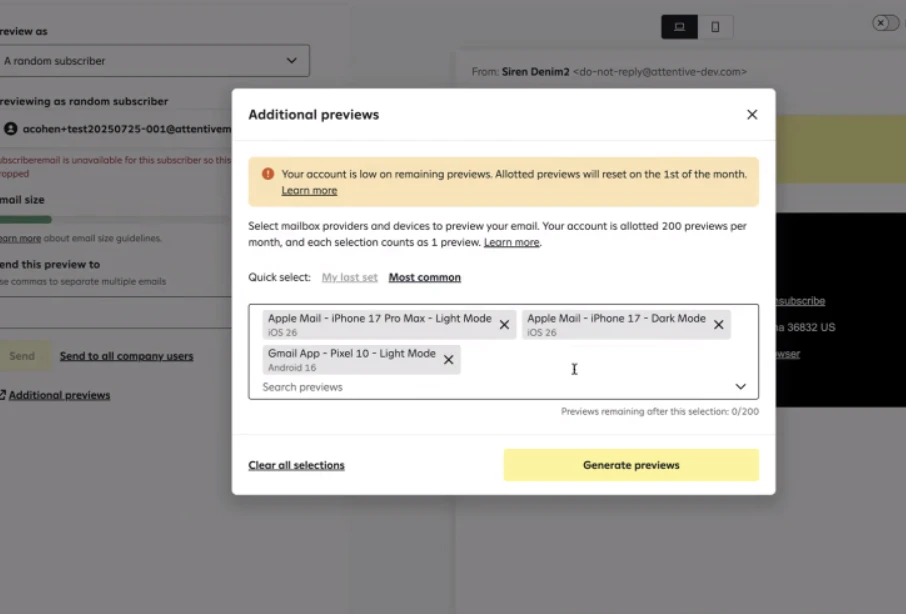Open the Preview as subscriber dropdown
Viewport: 906px width, 614px height.
pos(154,61)
